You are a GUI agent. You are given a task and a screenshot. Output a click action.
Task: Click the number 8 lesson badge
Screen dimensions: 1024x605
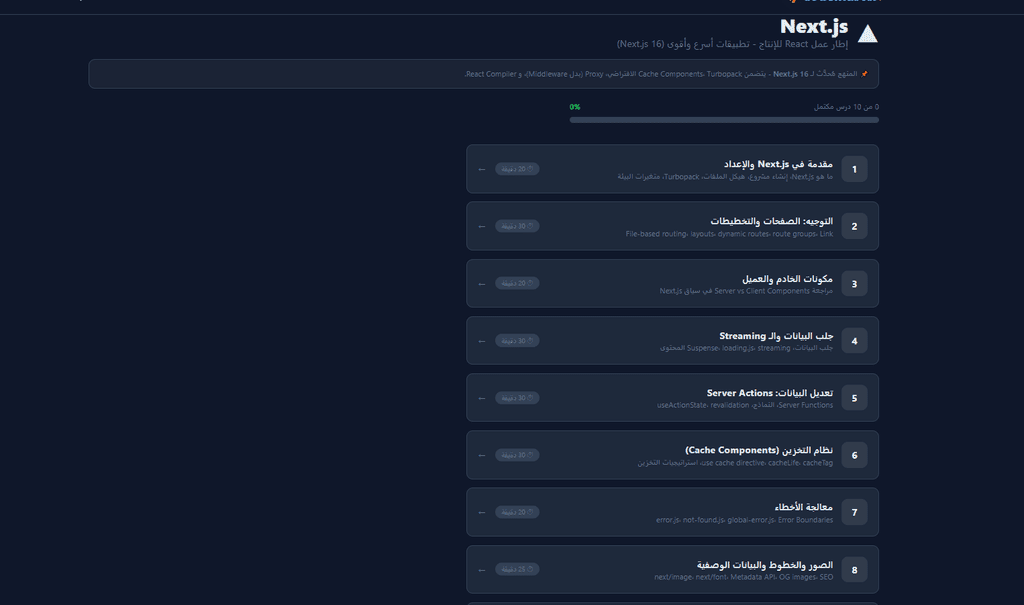(854, 570)
